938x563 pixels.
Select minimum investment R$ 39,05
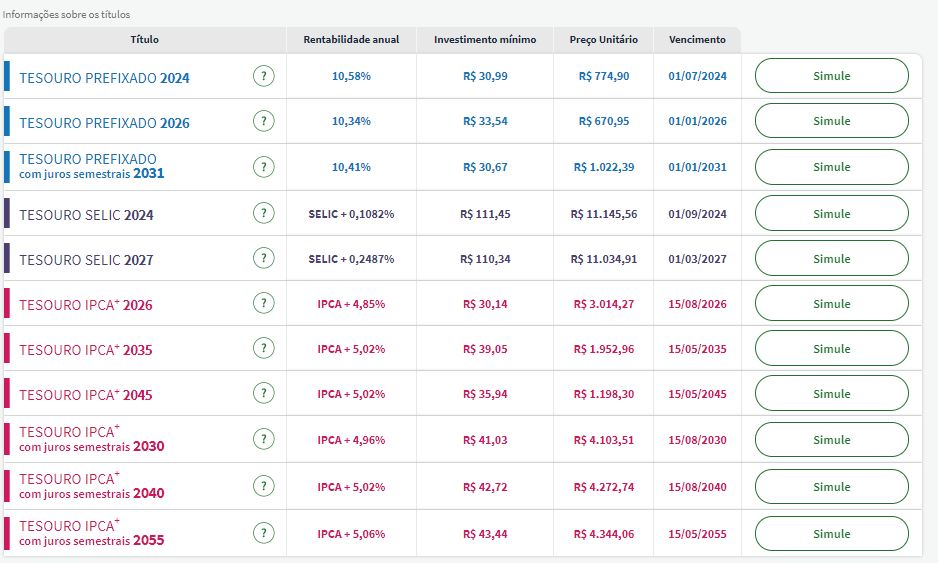(x=485, y=349)
